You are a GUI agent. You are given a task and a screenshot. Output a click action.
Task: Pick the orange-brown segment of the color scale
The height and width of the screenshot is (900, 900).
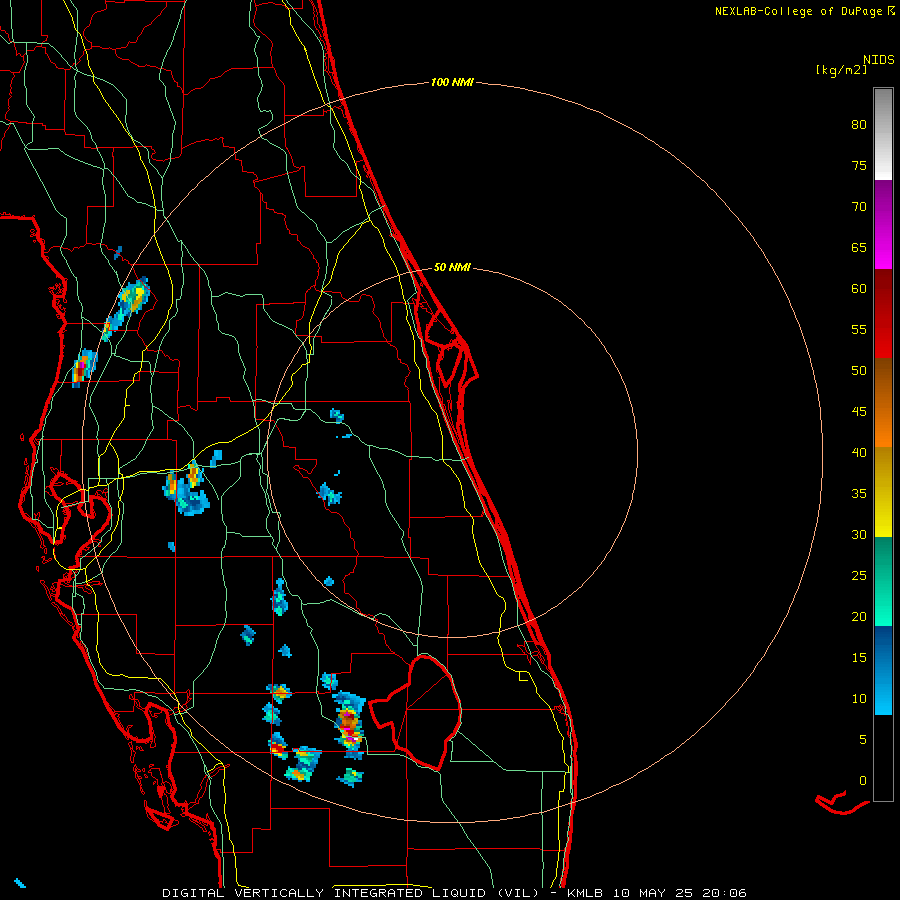coord(883,403)
